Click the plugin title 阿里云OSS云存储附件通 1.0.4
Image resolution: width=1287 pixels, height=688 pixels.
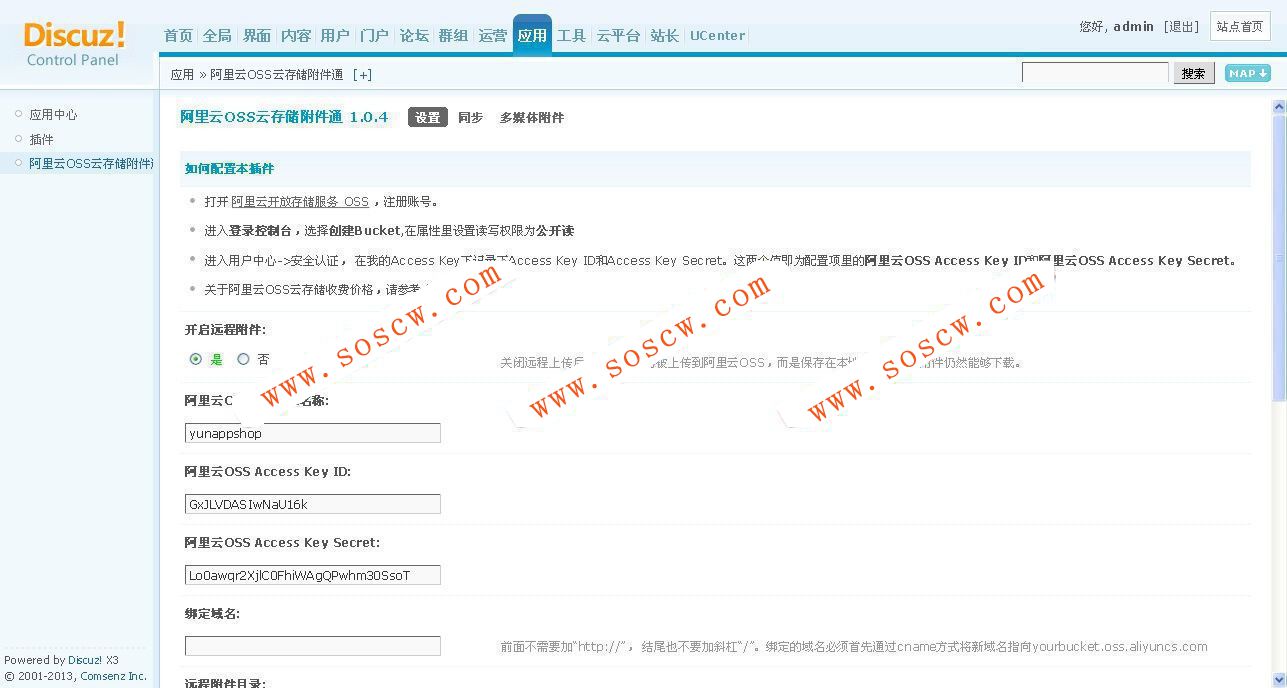[x=284, y=117]
